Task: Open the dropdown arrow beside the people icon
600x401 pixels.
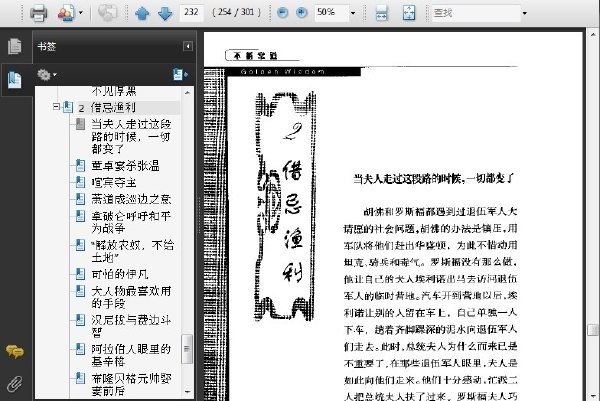Action: tap(80, 13)
